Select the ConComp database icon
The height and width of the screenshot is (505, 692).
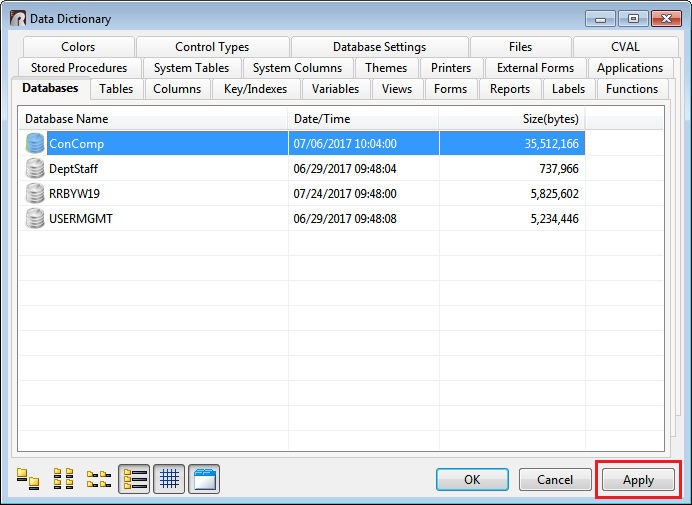(x=35, y=144)
